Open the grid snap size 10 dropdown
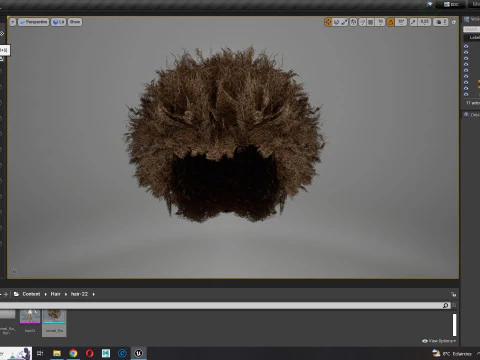Screen dimensions: 480x360 380,22
